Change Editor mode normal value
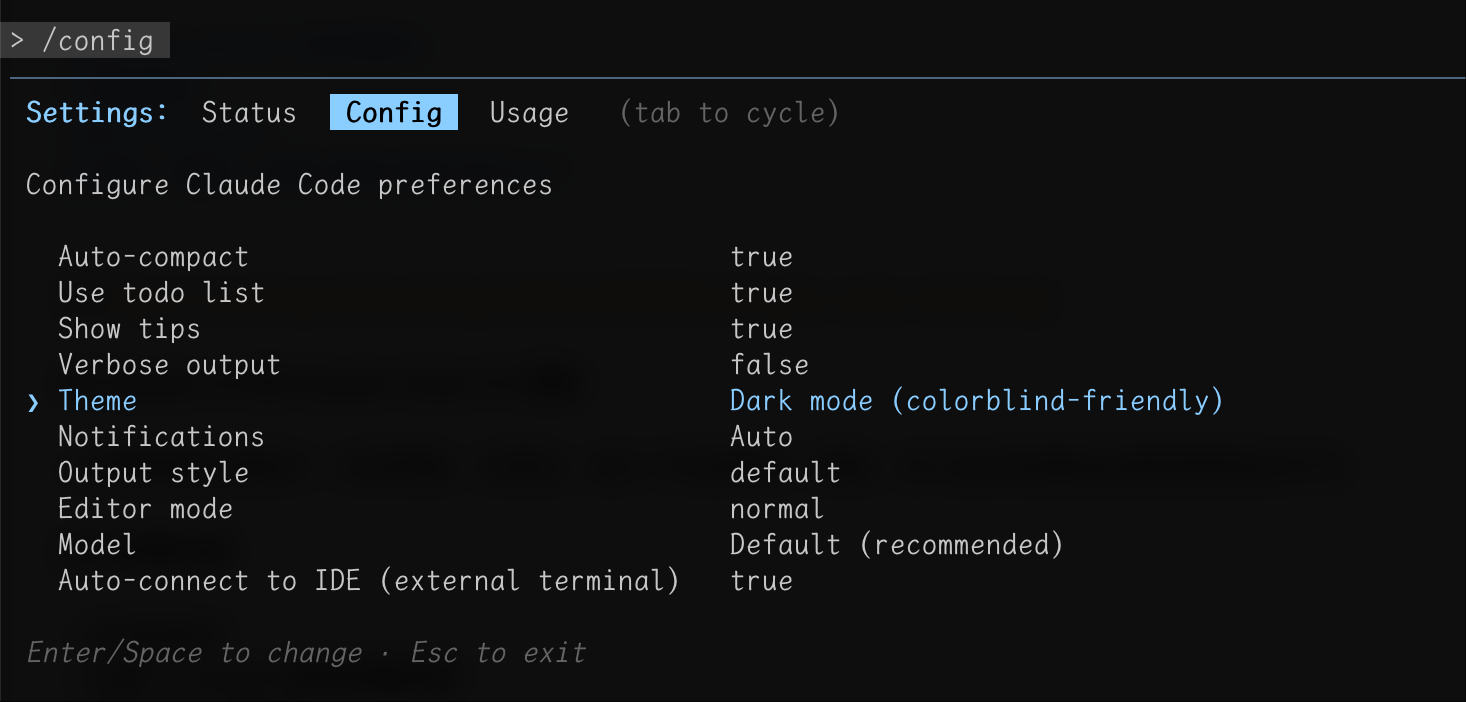Screen dimensions: 1466x702 pyautogui.click(x=777, y=509)
